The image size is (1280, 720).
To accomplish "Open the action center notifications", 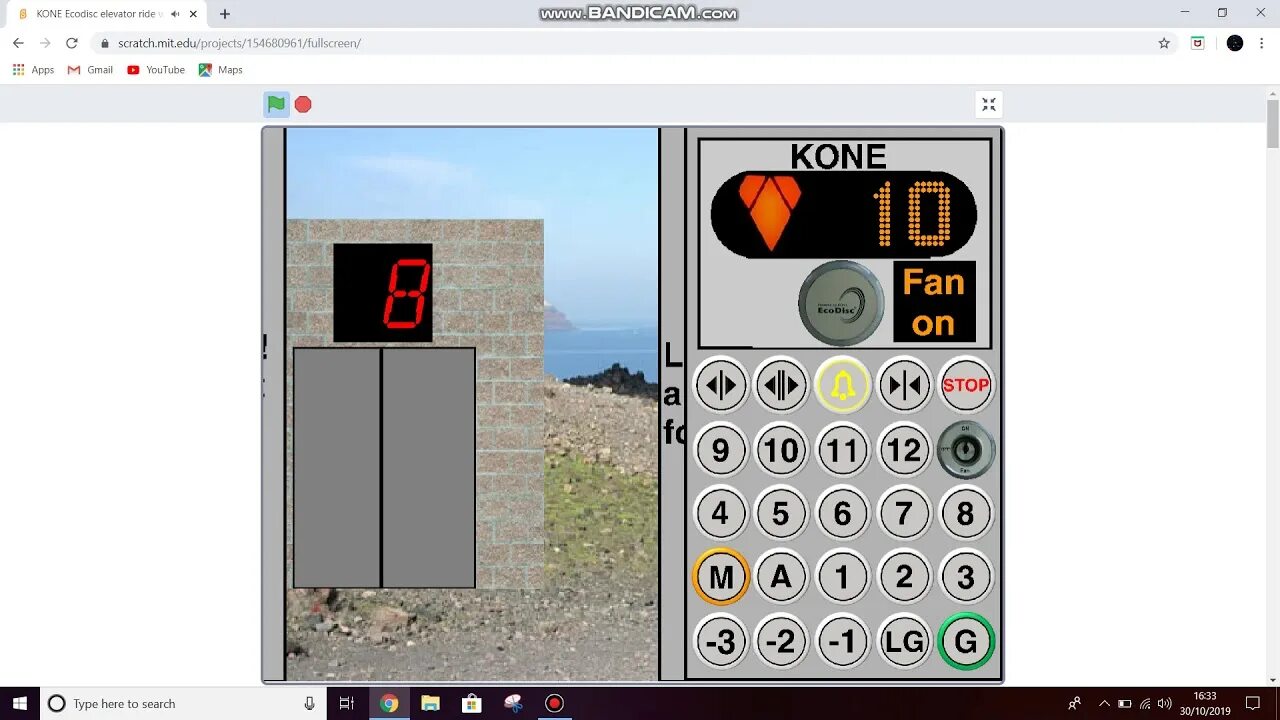I will coord(1253,703).
